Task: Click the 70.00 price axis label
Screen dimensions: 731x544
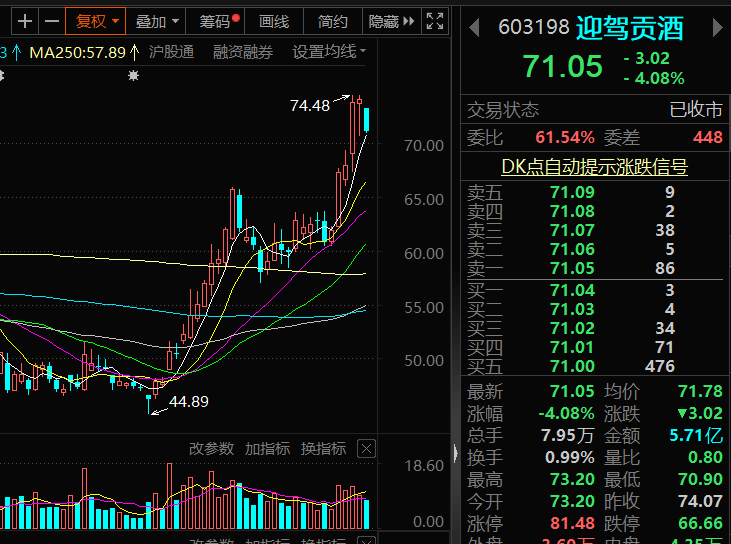Action: 424,146
